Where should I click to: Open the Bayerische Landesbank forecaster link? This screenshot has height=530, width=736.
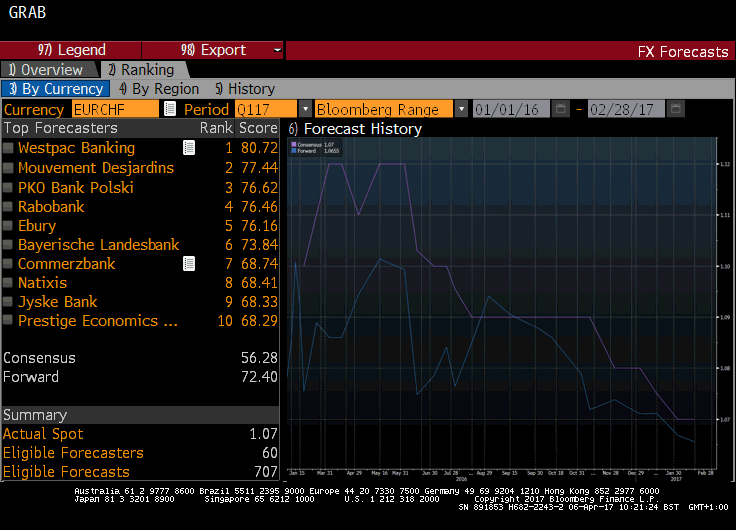click(x=99, y=245)
